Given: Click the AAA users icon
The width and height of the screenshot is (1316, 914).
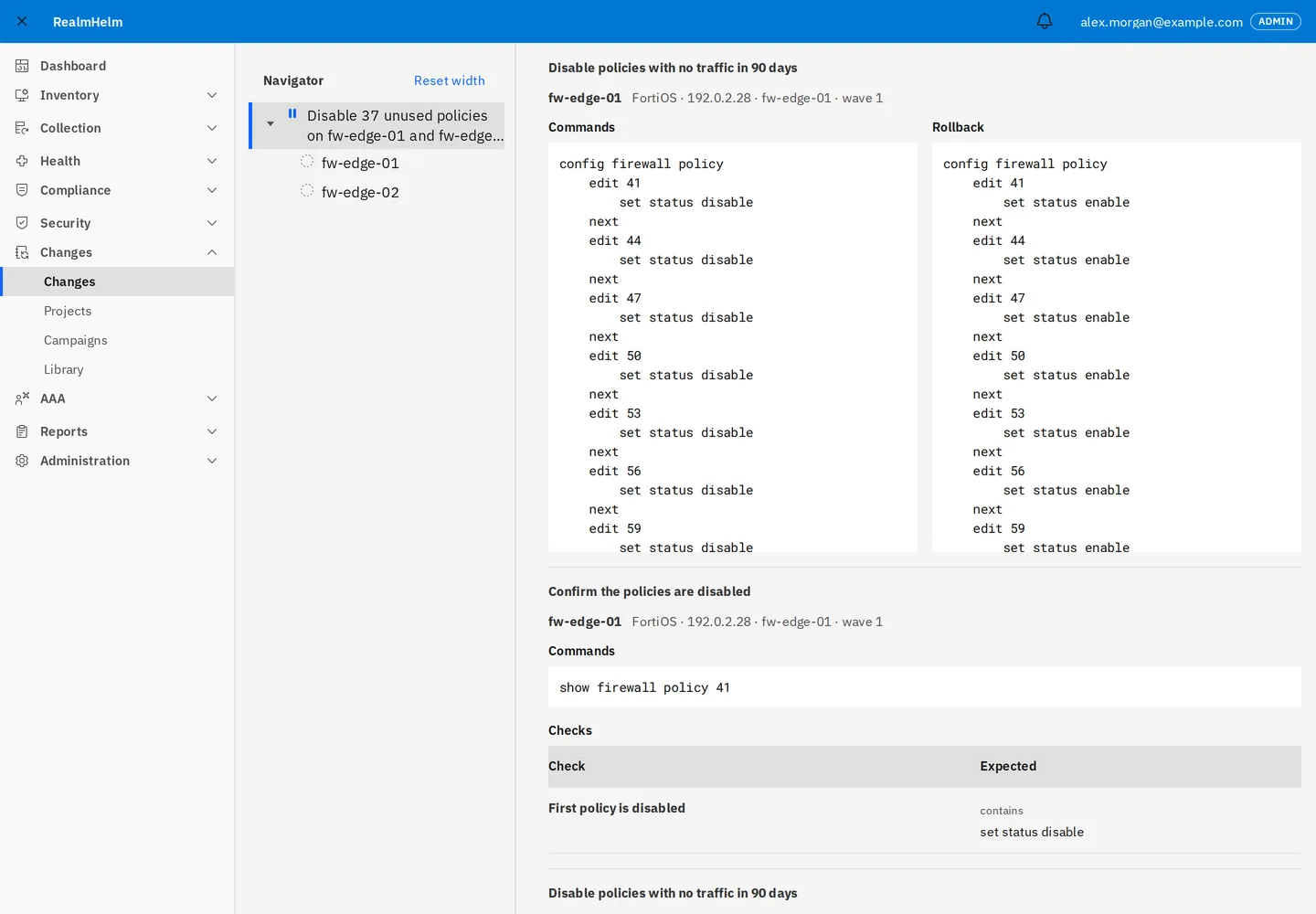Looking at the screenshot, I should (22, 399).
